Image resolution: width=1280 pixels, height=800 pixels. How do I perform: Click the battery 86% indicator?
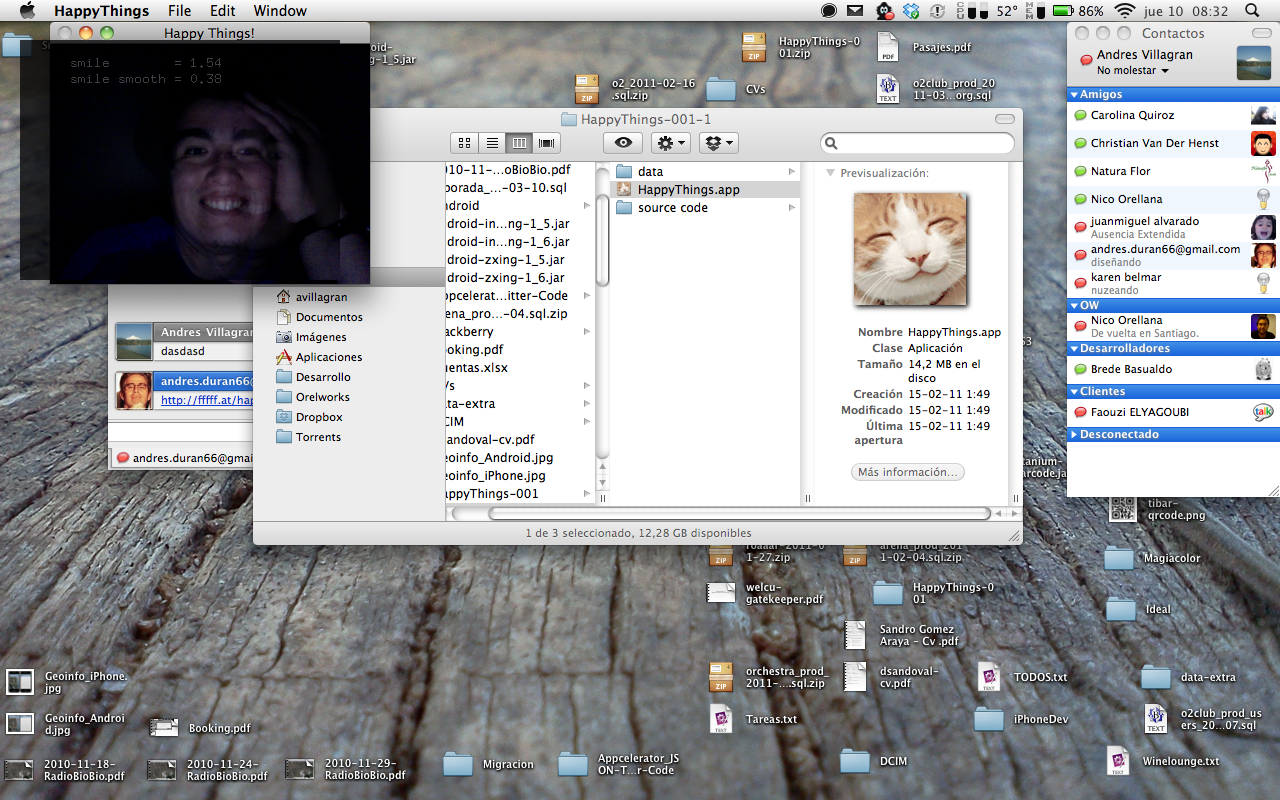click(x=1078, y=11)
